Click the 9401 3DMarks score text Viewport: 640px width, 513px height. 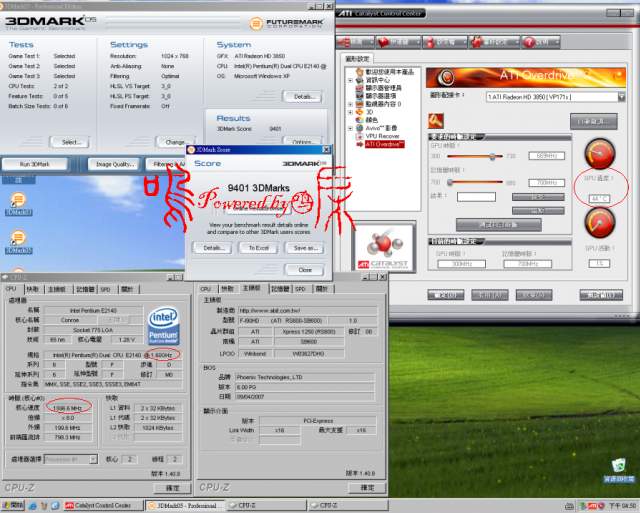pos(258,188)
